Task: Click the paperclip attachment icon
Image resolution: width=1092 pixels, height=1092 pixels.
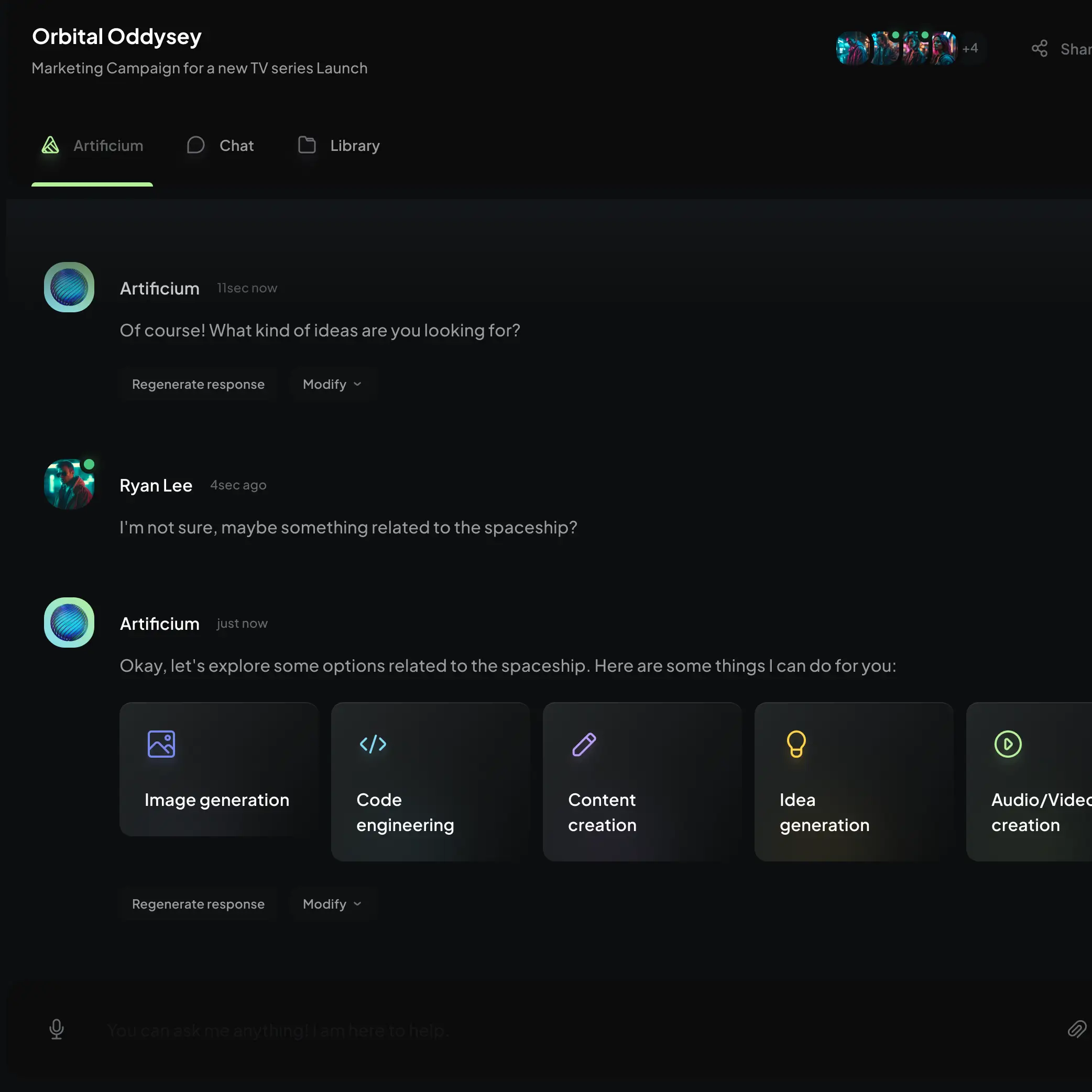Action: 1076,1029
